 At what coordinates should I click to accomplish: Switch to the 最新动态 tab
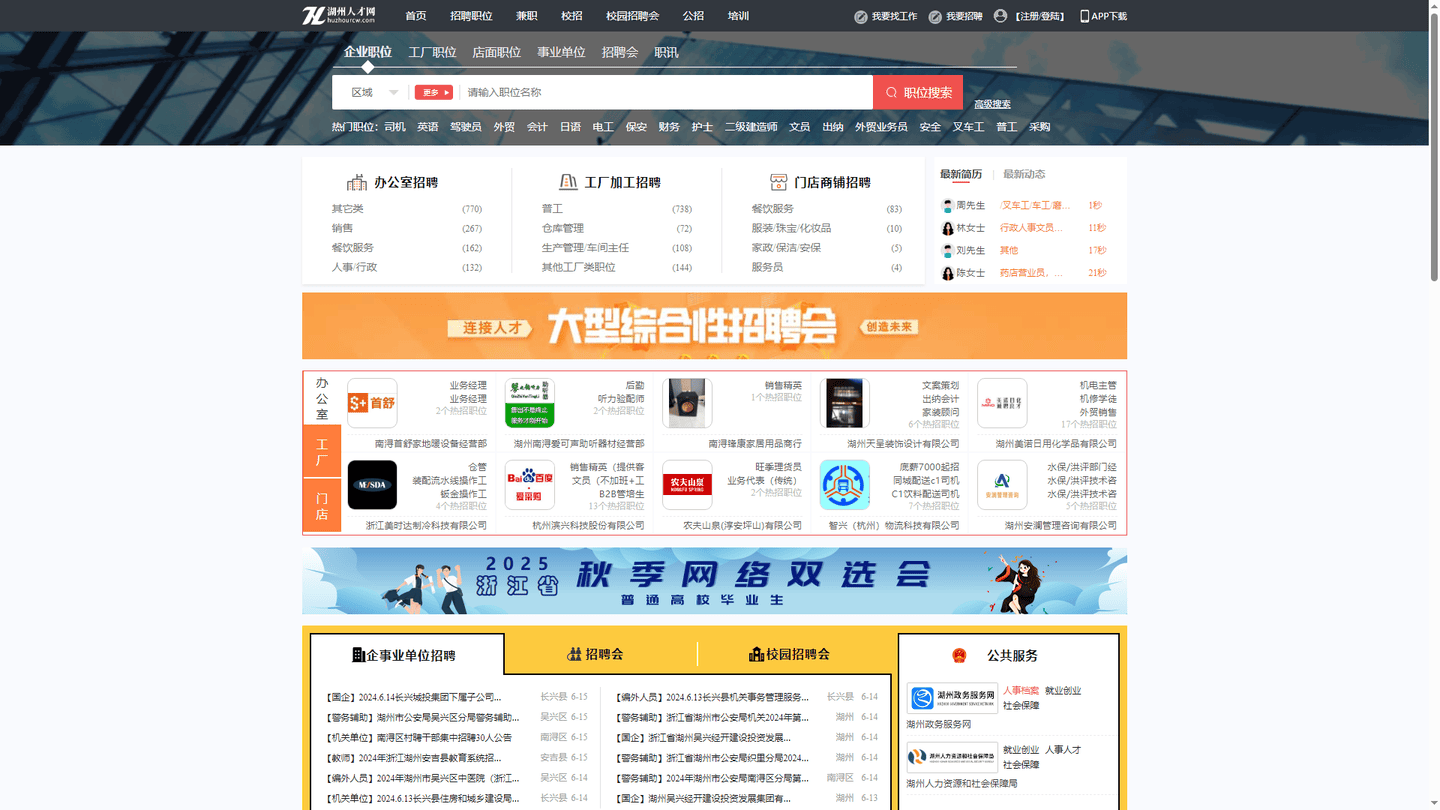click(1024, 174)
